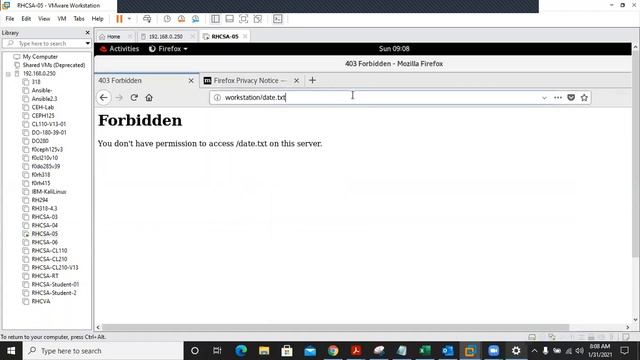Open Windows Settings gear in taskbar
The image size is (640, 360).
click(x=516, y=351)
